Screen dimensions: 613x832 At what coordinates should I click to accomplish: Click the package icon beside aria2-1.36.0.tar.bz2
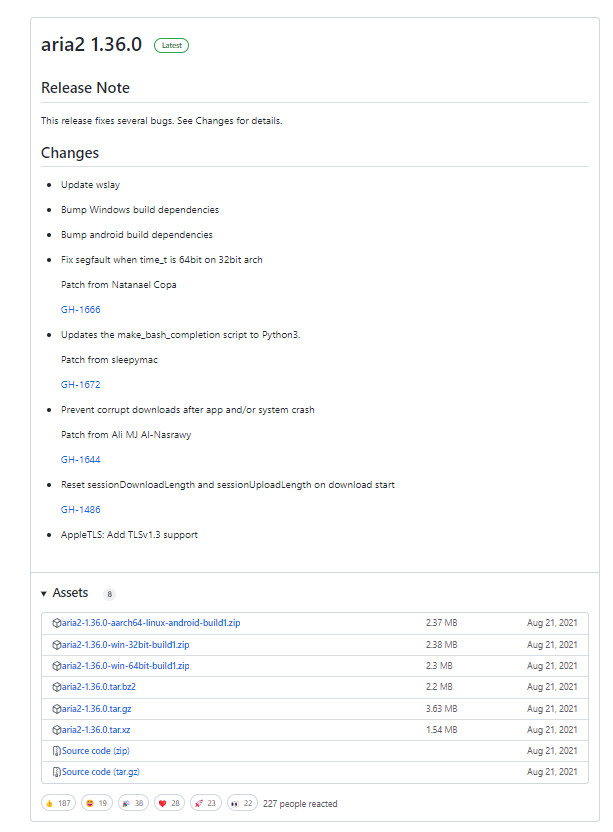click(57, 687)
